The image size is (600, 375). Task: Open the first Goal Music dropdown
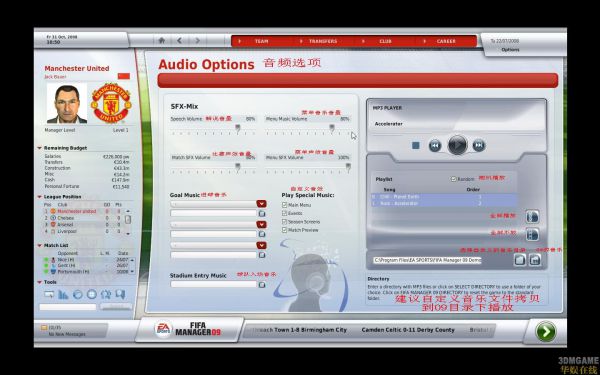click(x=261, y=204)
